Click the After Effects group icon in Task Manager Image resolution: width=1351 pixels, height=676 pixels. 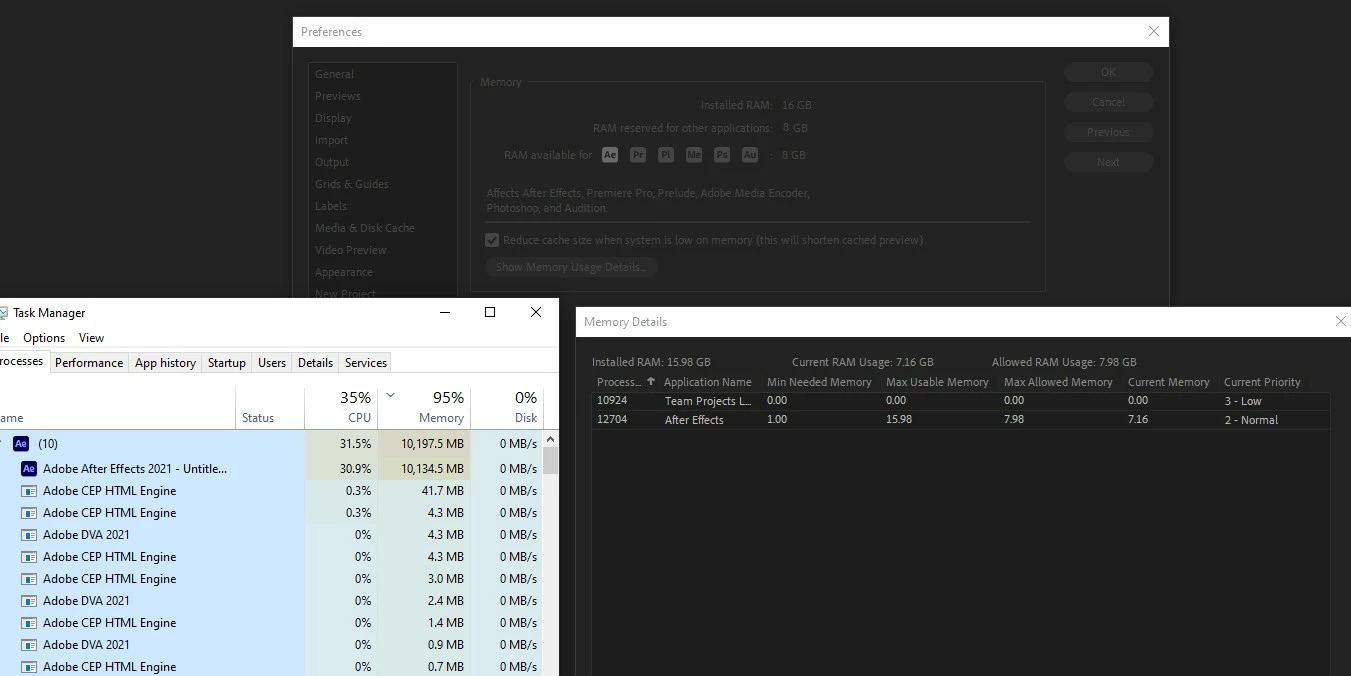pos(21,444)
